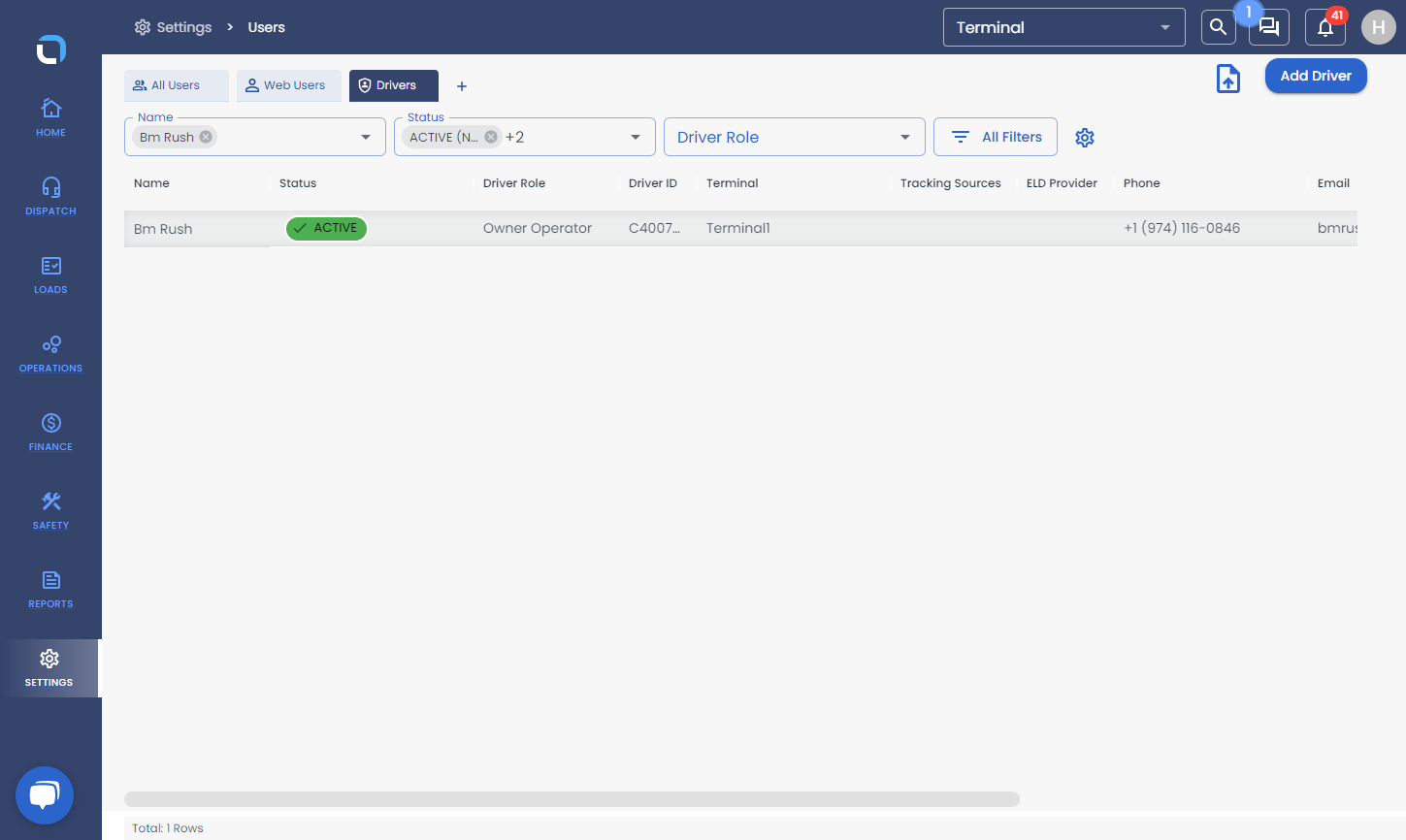The image size is (1406, 840).
Task: Open Reports in the sidebar
Action: pos(50,589)
